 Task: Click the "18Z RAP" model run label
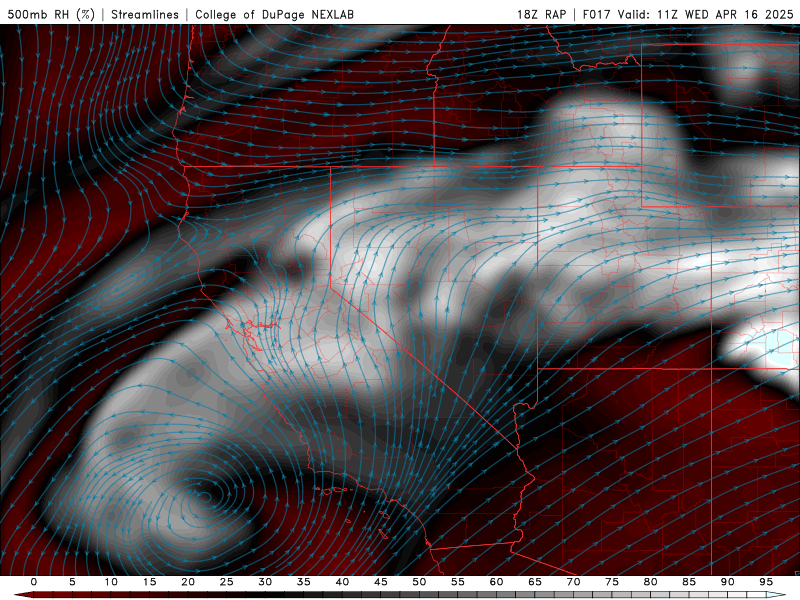coord(541,14)
